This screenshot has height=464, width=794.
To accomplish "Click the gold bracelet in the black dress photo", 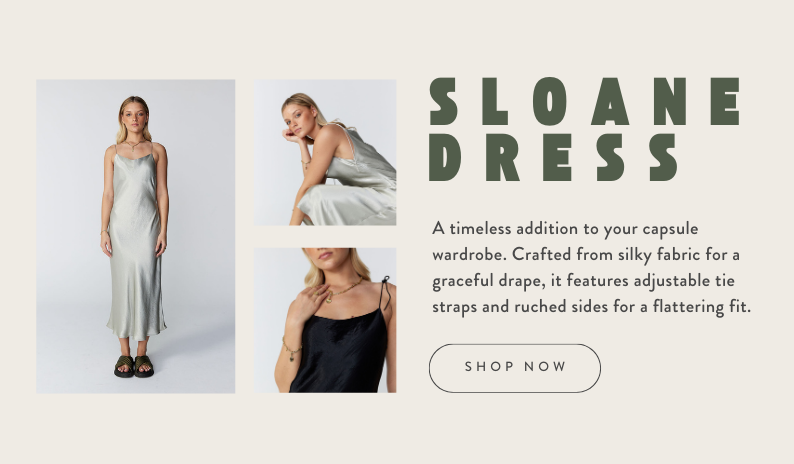I will coord(292,350).
